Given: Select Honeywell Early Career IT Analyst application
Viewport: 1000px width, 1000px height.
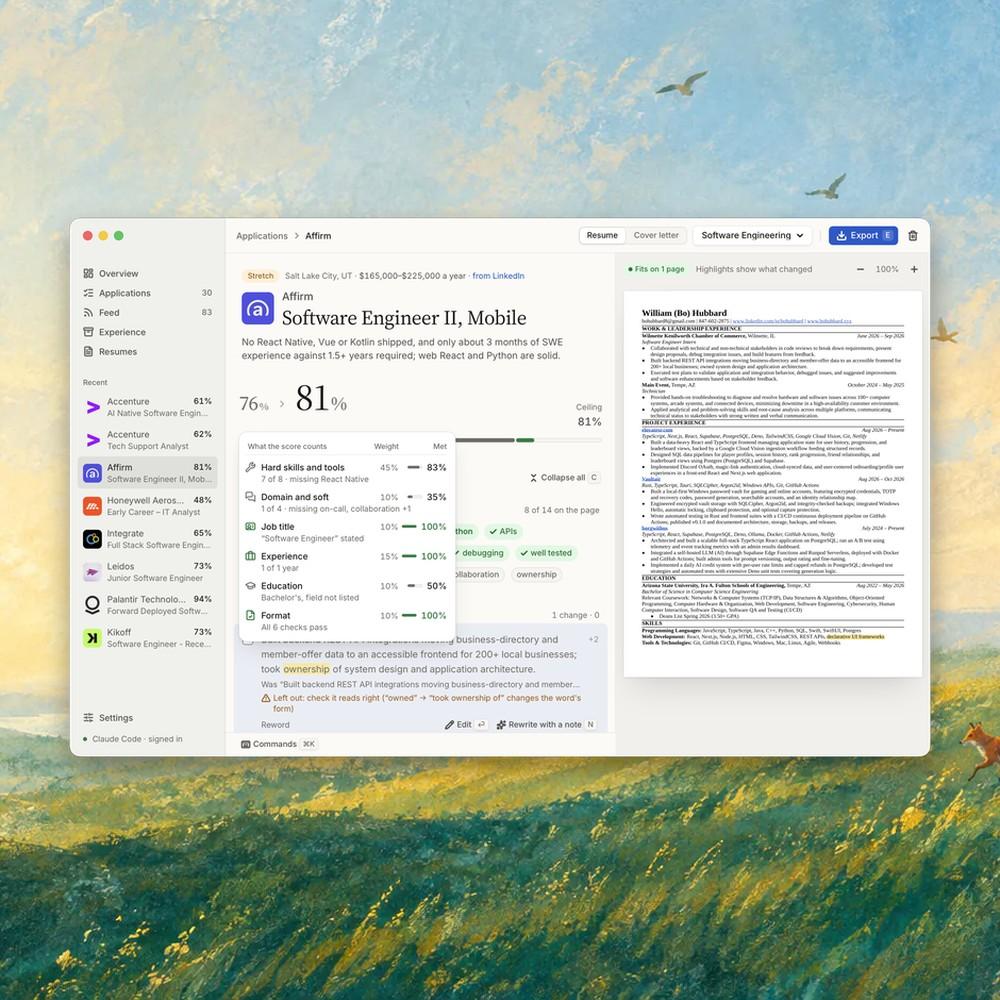Looking at the screenshot, I should pyautogui.click(x=147, y=506).
